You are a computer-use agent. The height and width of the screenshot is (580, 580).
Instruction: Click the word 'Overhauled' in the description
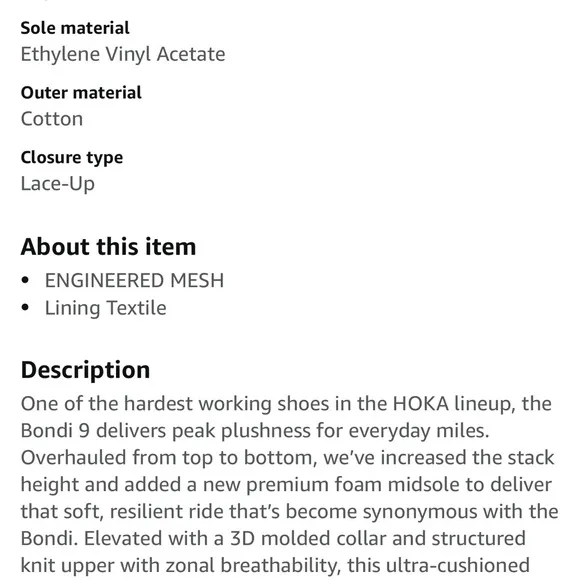coord(74,458)
